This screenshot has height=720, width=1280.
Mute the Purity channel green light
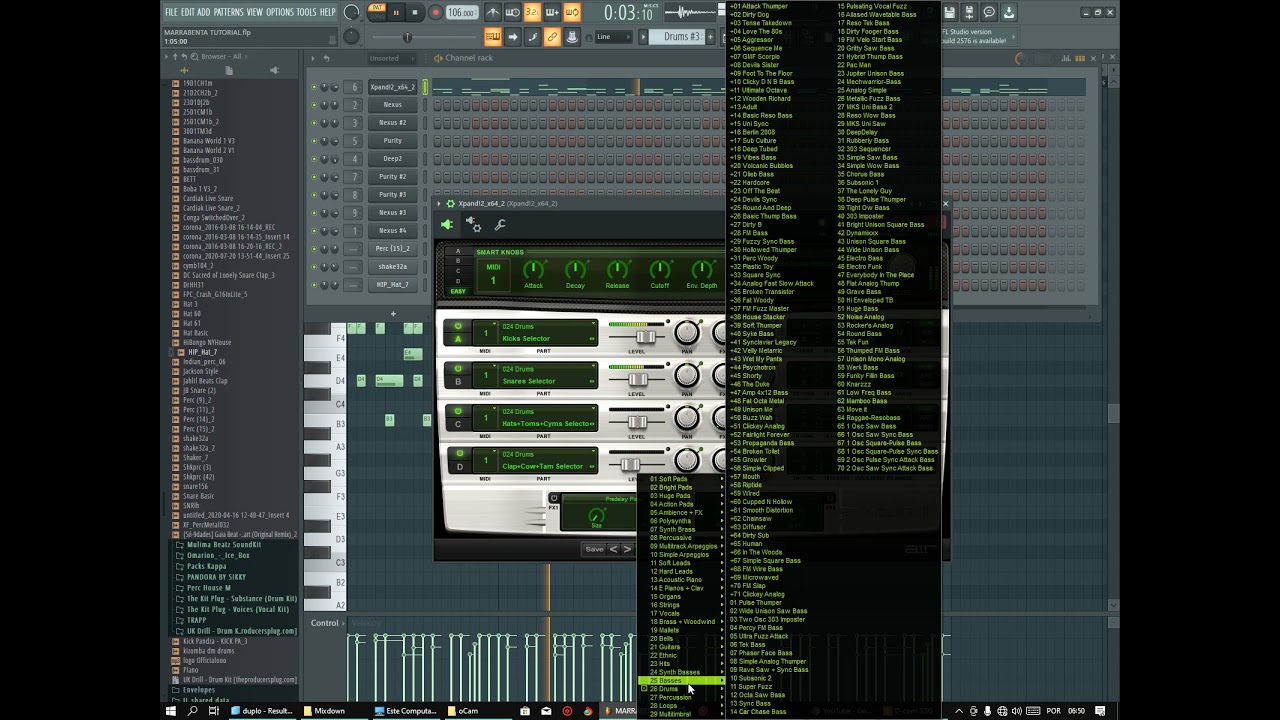314,141
